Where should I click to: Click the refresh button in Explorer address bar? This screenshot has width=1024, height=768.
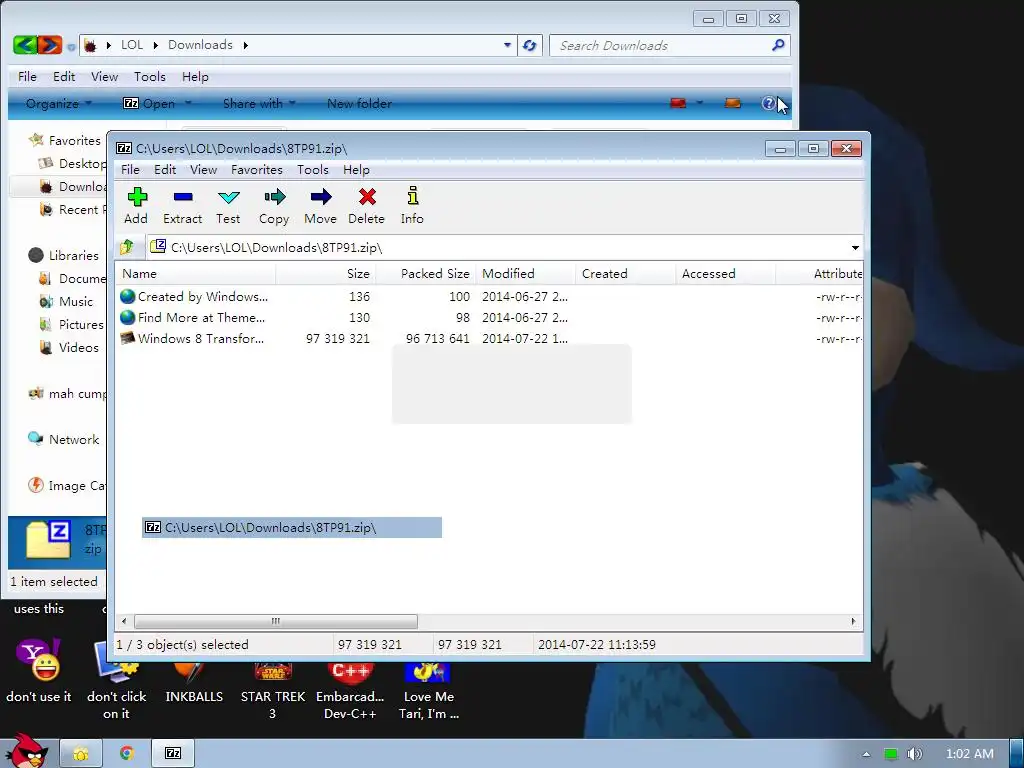point(530,45)
